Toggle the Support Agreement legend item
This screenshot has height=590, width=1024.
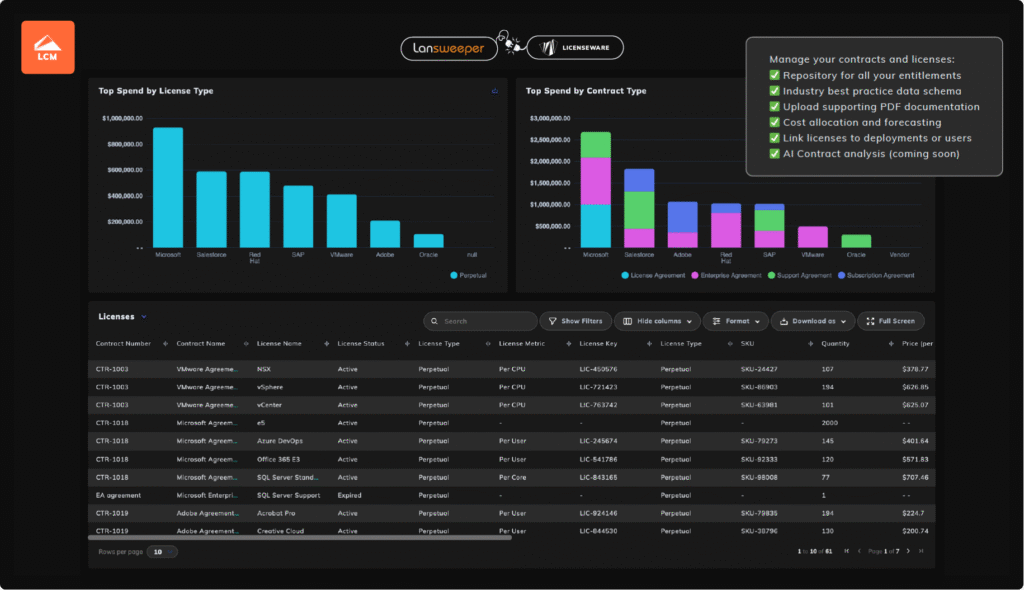pyautogui.click(x=799, y=276)
